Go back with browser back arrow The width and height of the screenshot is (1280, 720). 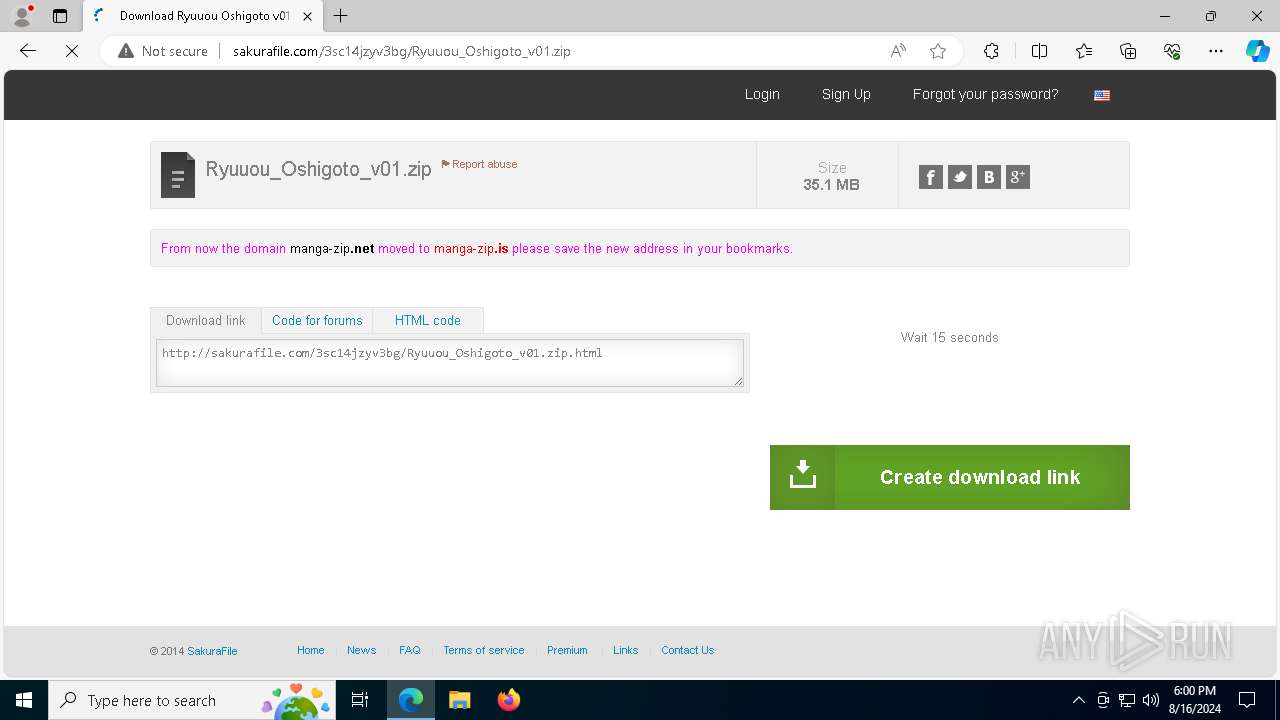click(28, 51)
